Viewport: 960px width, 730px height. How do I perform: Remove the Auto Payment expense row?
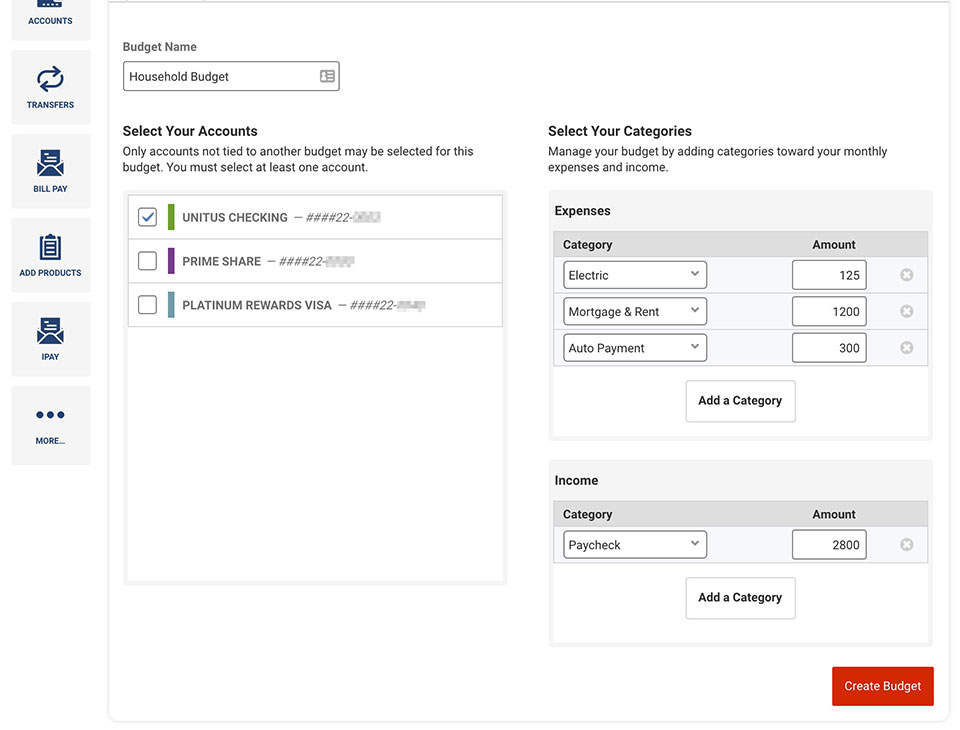[906, 347]
